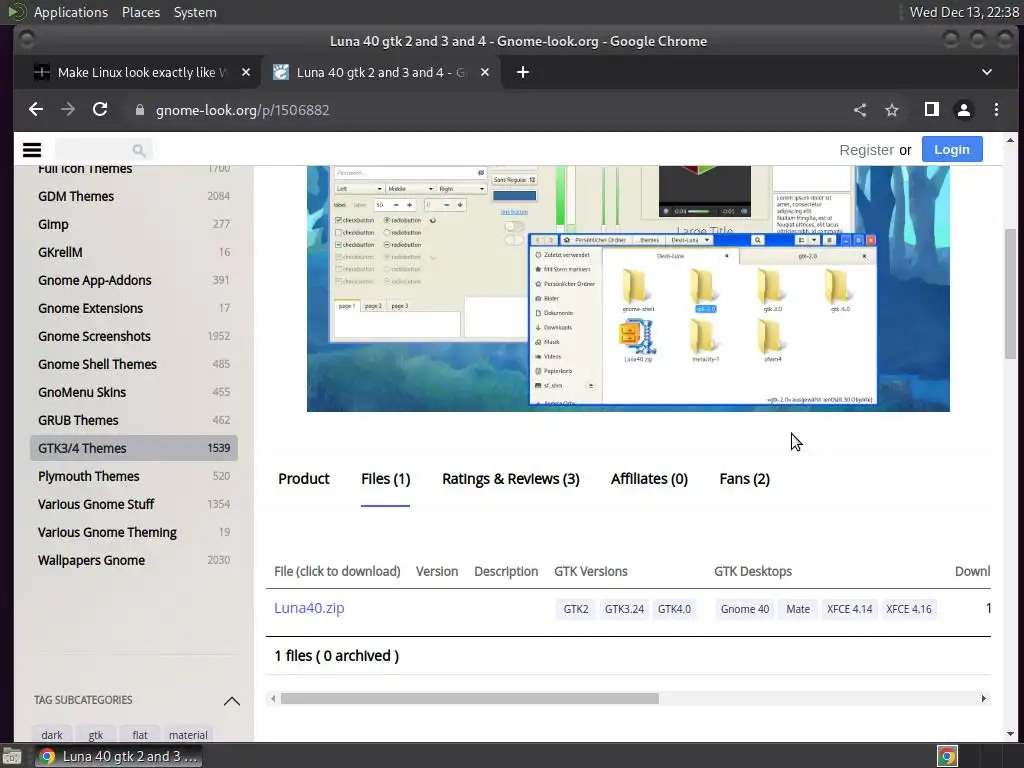1024x768 pixels.
Task: Open the Chrome profile avatar icon
Action: (964, 110)
